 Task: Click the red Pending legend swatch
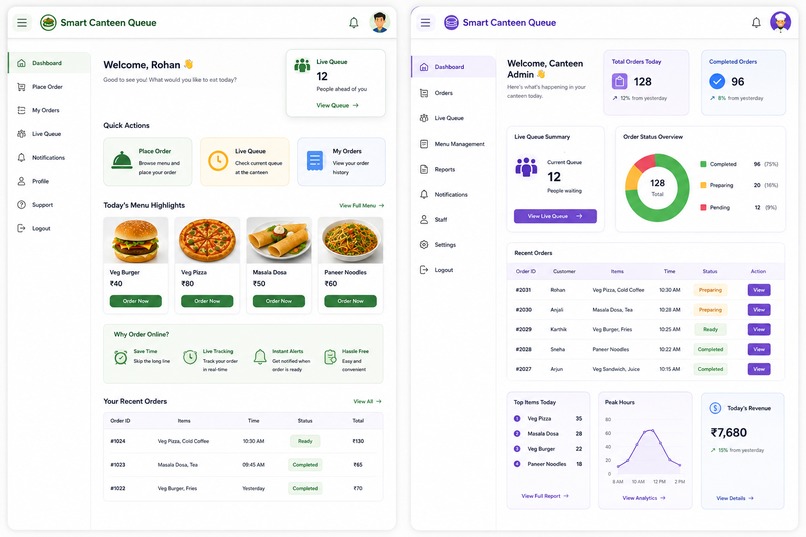[703, 207]
